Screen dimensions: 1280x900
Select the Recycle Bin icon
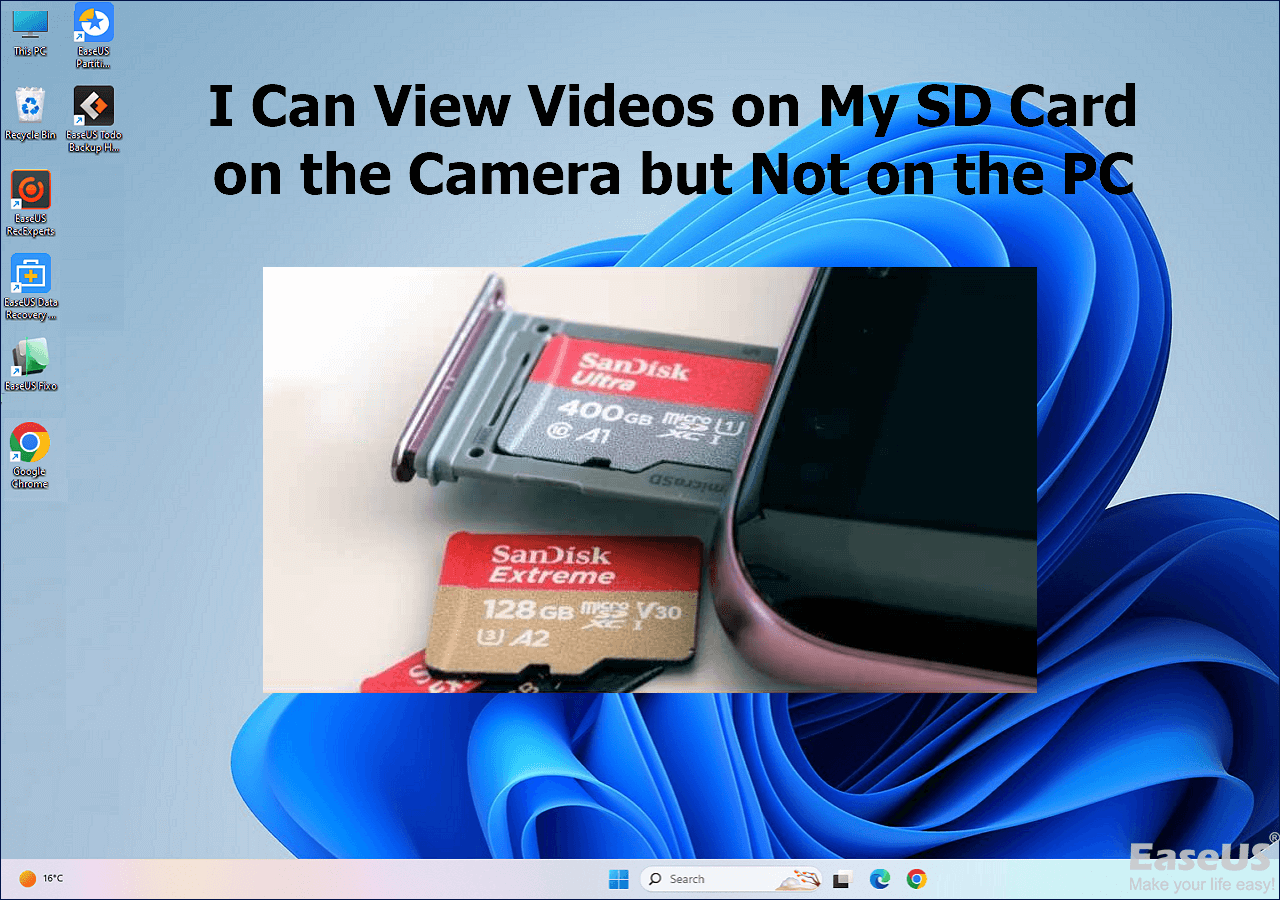[x=30, y=113]
